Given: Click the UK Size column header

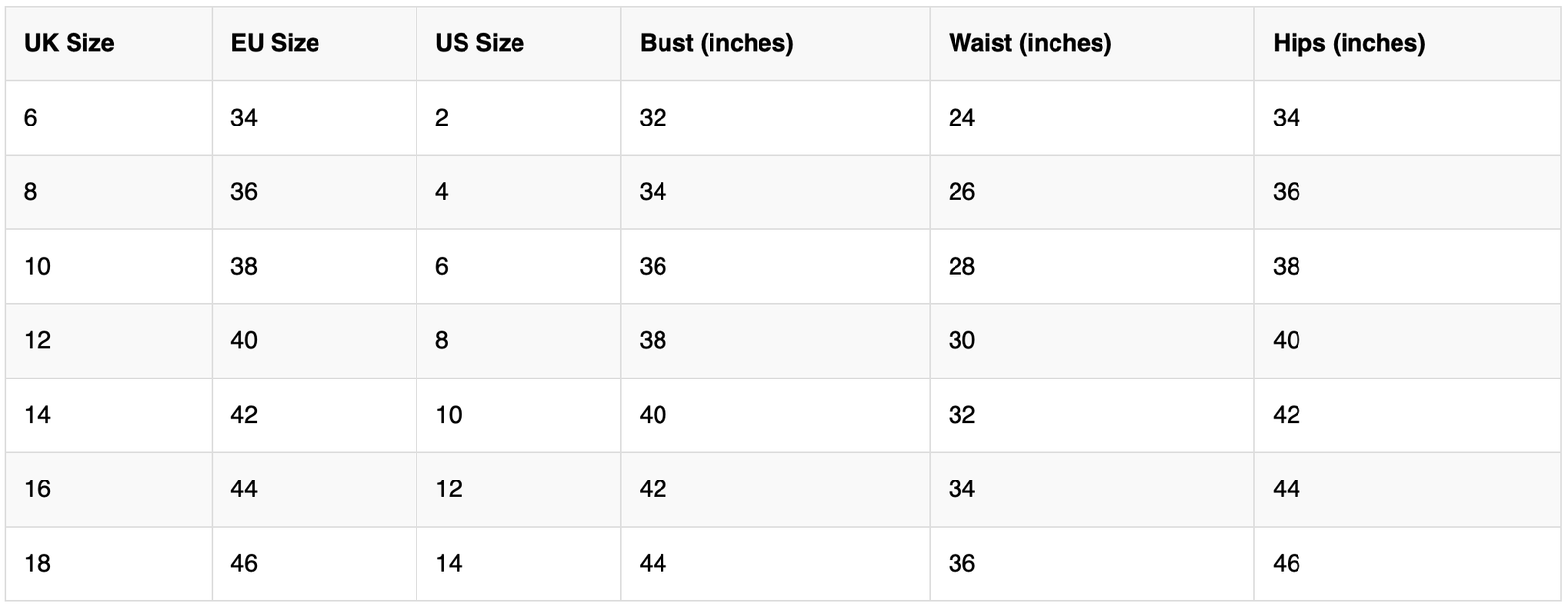Looking at the screenshot, I should coord(69,43).
